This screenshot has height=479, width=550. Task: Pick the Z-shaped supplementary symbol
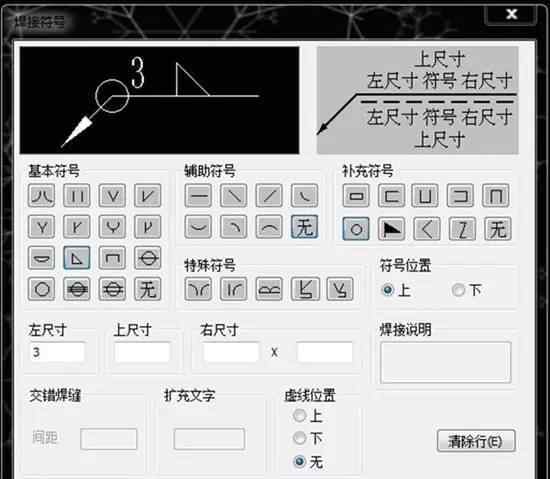pyautogui.click(x=462, y=229)
